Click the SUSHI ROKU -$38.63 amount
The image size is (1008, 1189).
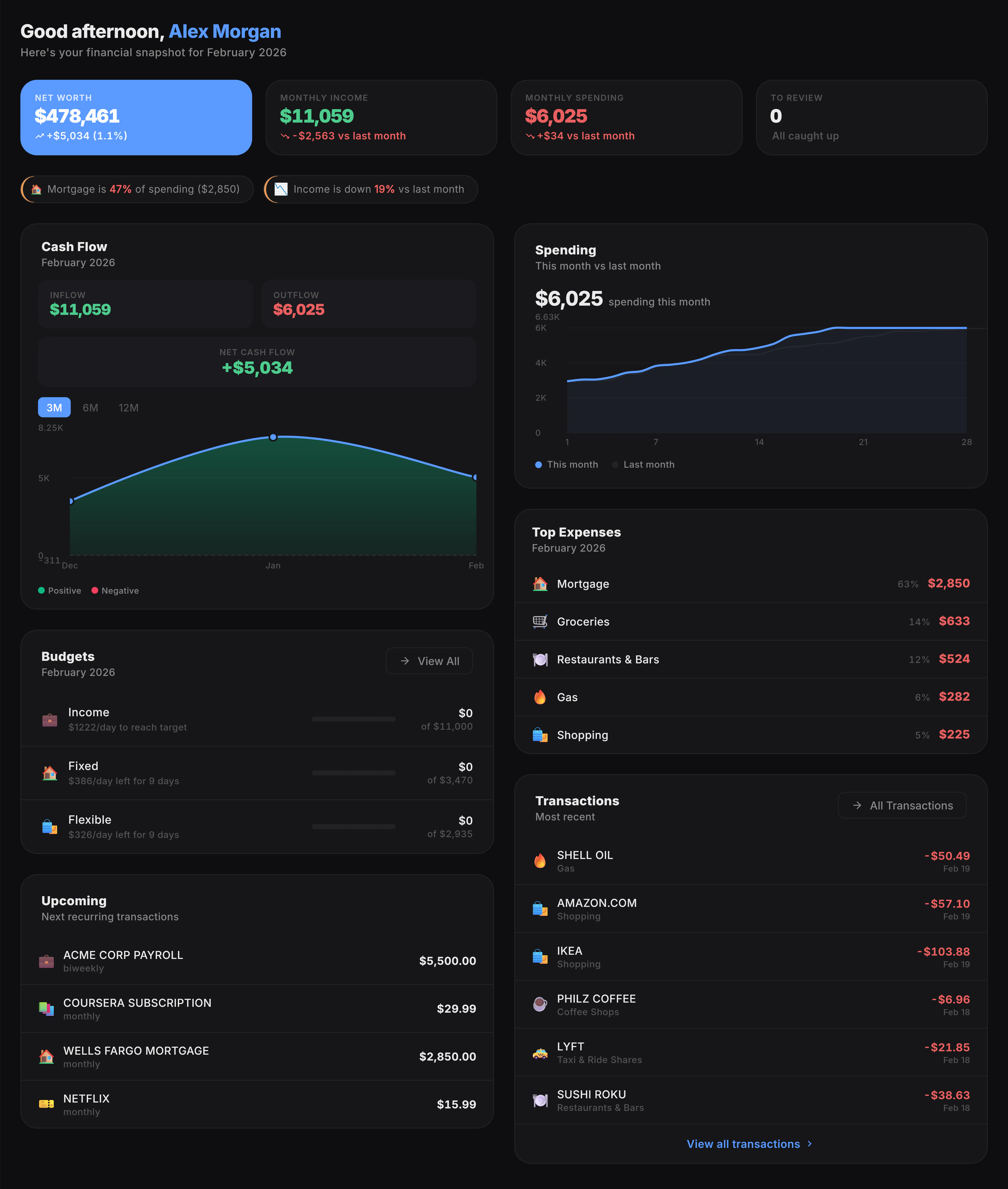click(x=947, y=1095)
